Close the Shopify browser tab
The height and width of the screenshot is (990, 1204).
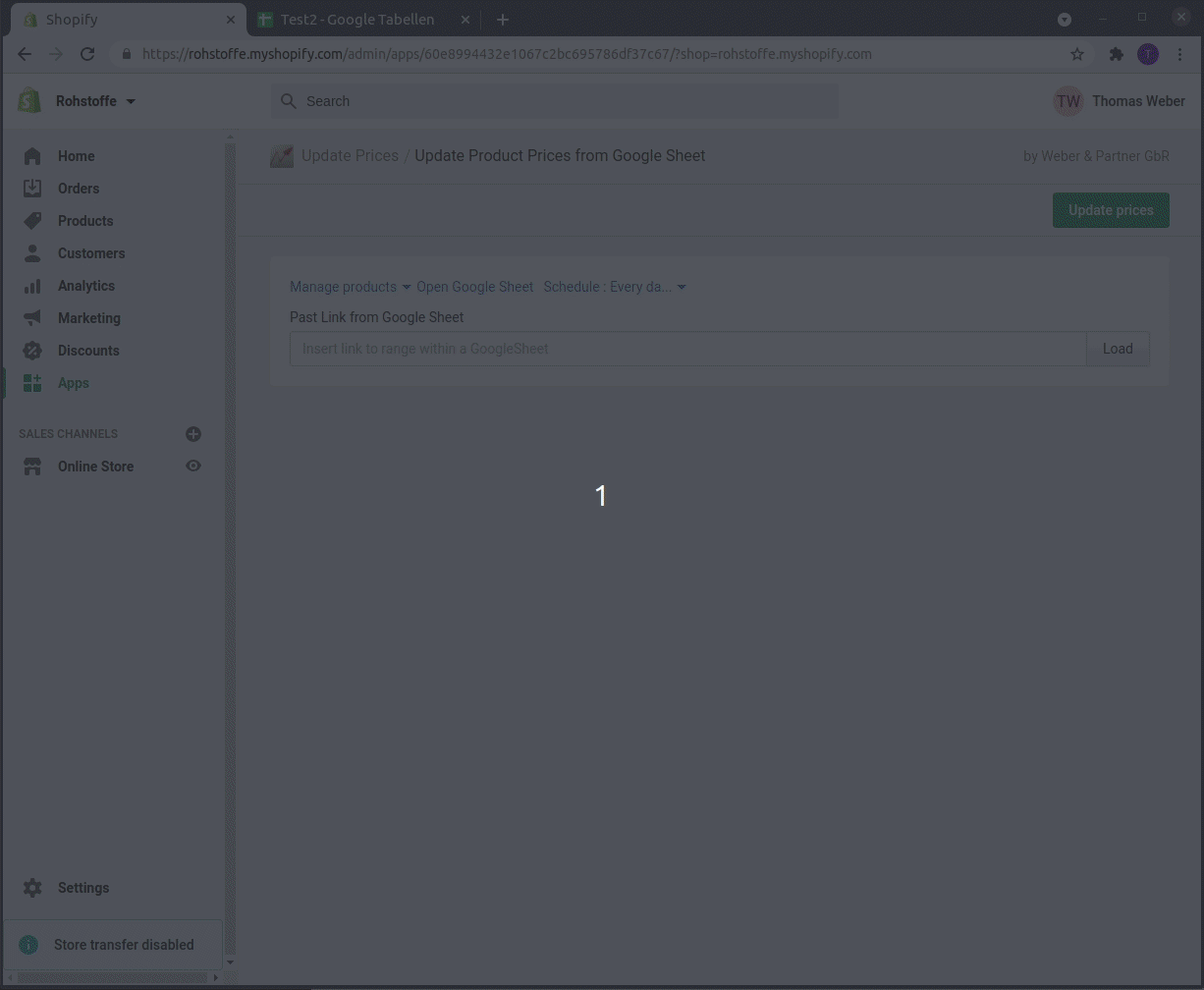pos(232,20)
